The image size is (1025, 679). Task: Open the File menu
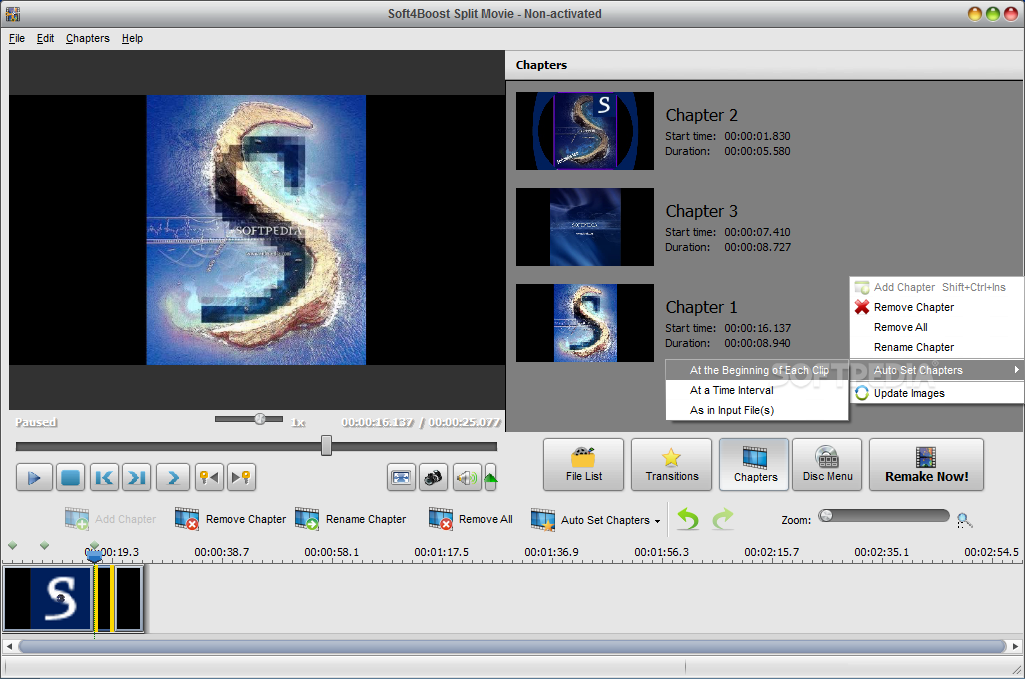pyautogui.click(x=17, y=38)
